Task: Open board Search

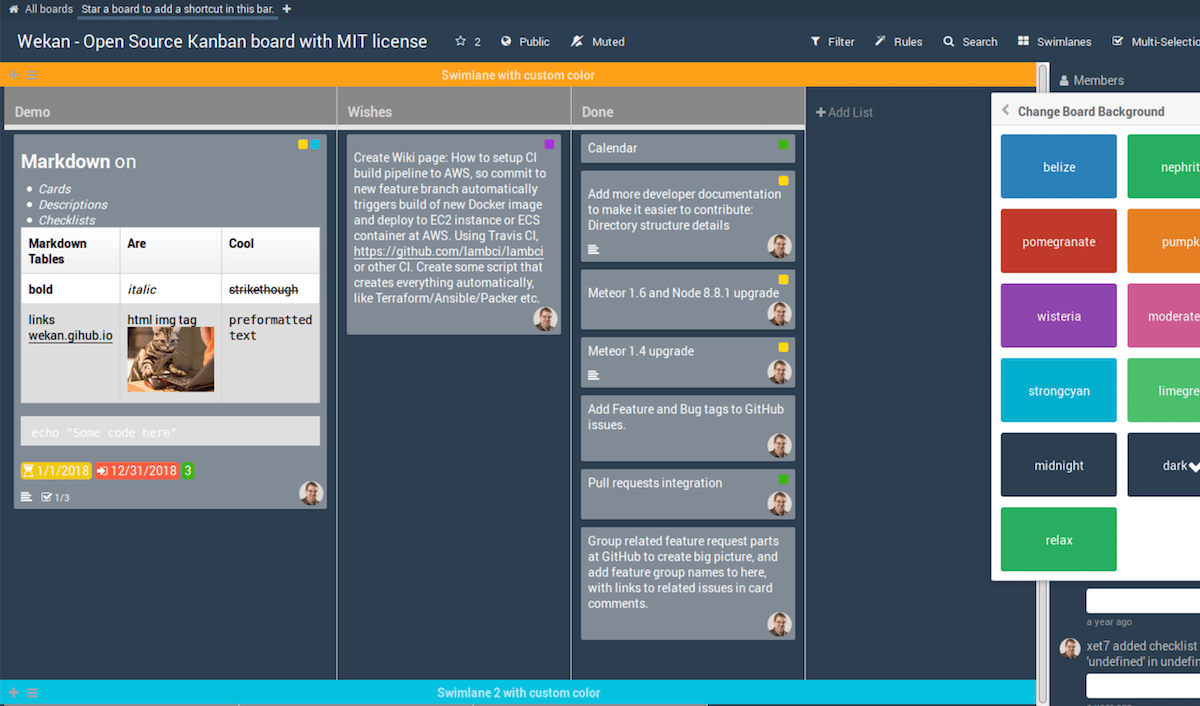Action: (969, 41)
